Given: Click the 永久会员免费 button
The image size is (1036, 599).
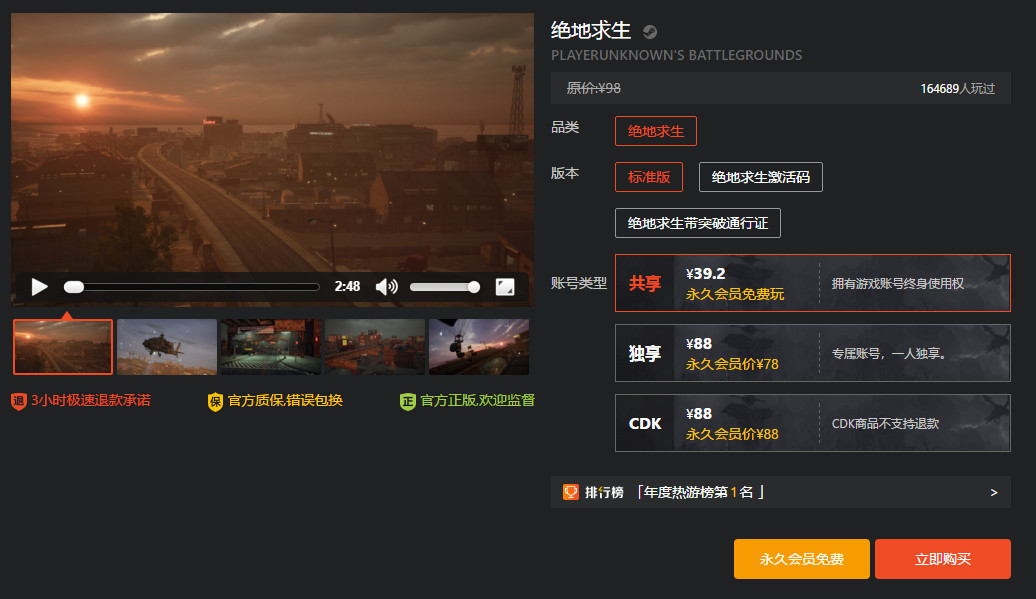Looking at the screenshot, I should click(x=801, y=559).
